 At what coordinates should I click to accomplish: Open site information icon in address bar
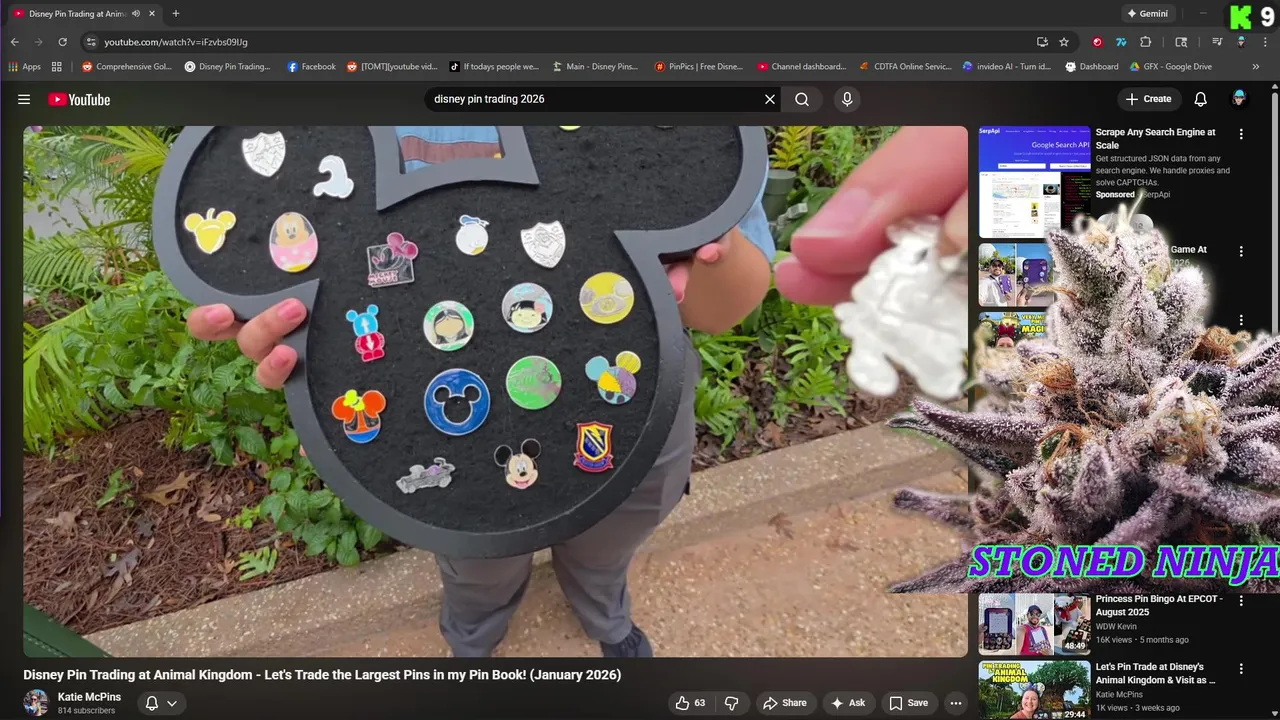pyautogui.click(x=91, y=42)
